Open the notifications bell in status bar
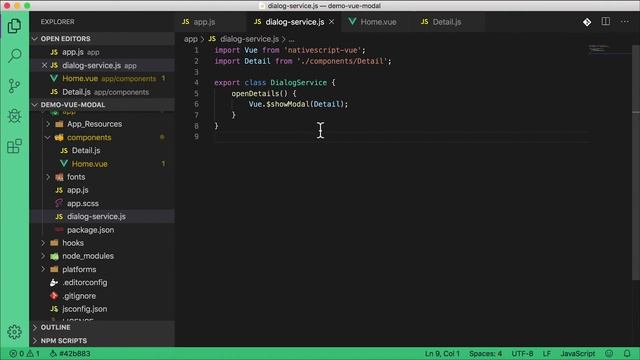 point(627,353)
